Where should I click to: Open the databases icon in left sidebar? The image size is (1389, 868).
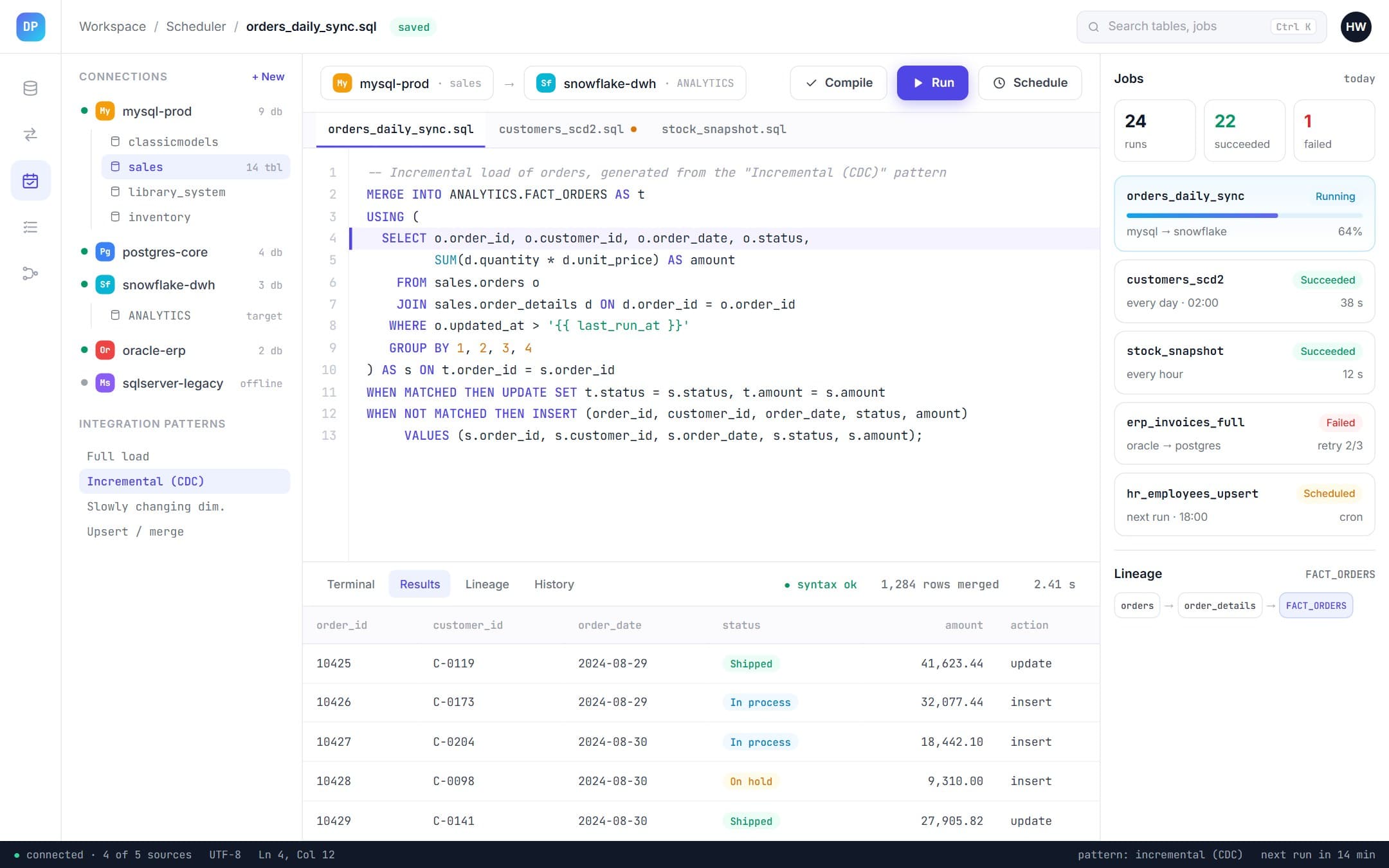tap(30, 88)
